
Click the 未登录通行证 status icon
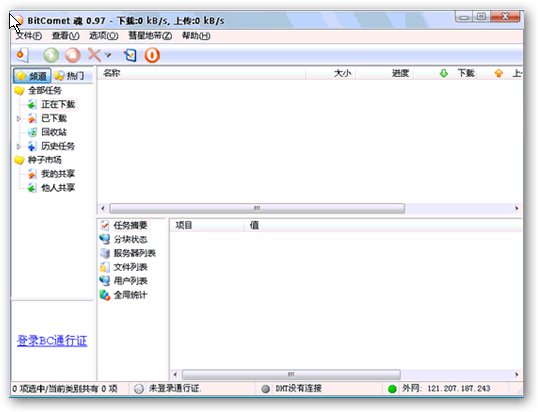(139, 389)
